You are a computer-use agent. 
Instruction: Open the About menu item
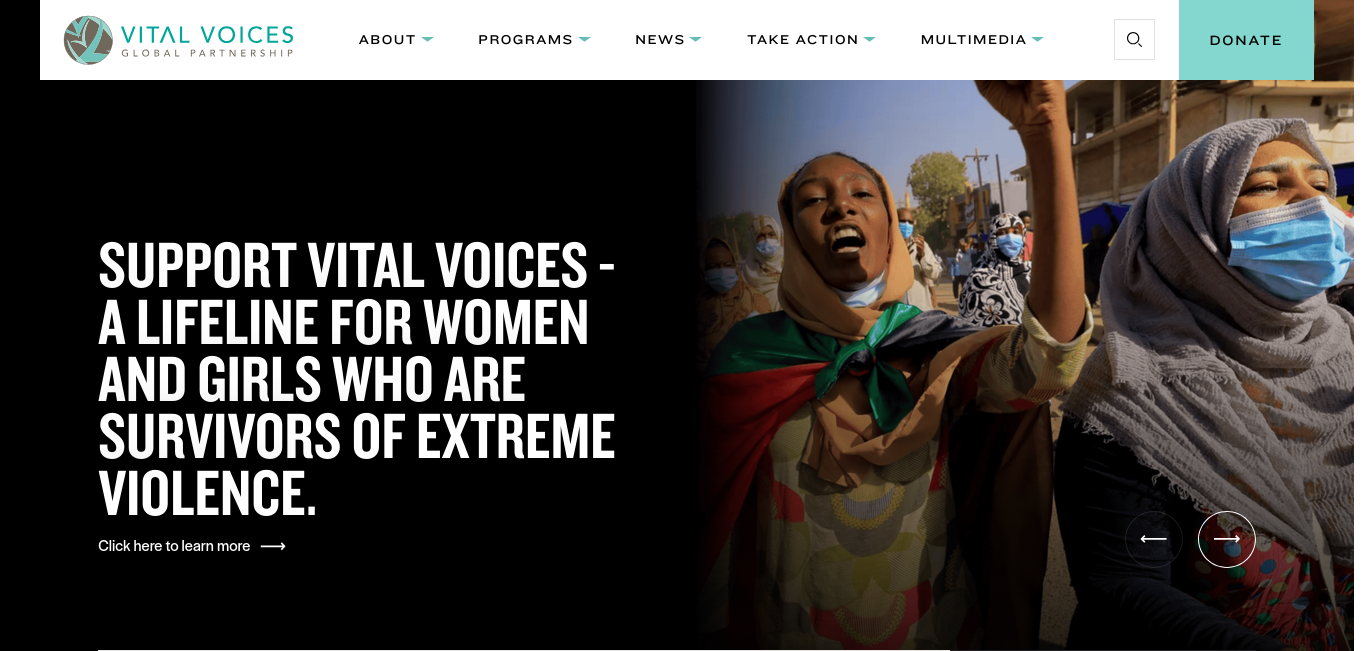click(387, 40)
